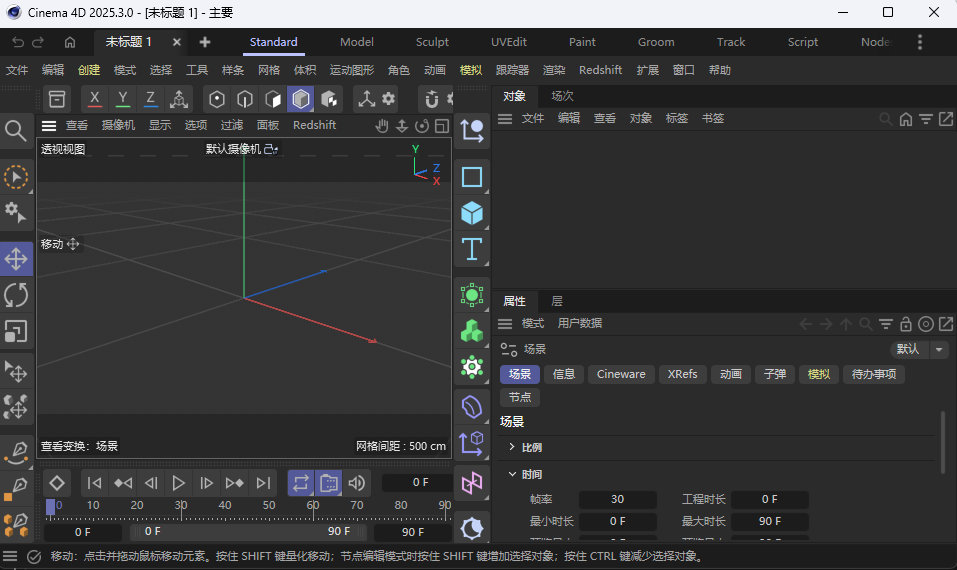This screenshot has width=957, height=570.
Task: Select the Move tool in left toolbar
Action: click(x=16, y=259)
